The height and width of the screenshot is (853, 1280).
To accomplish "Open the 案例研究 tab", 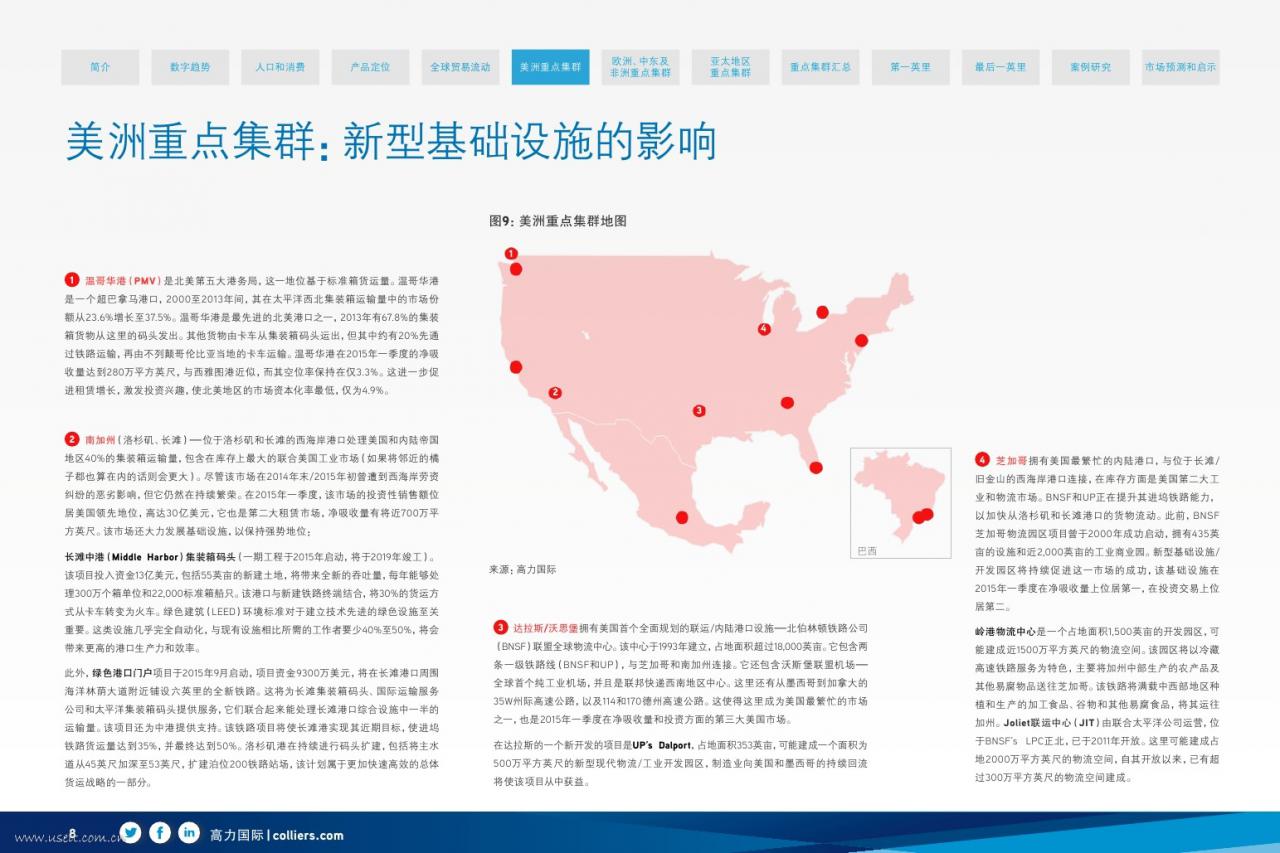I will (x=1090, y=67).
